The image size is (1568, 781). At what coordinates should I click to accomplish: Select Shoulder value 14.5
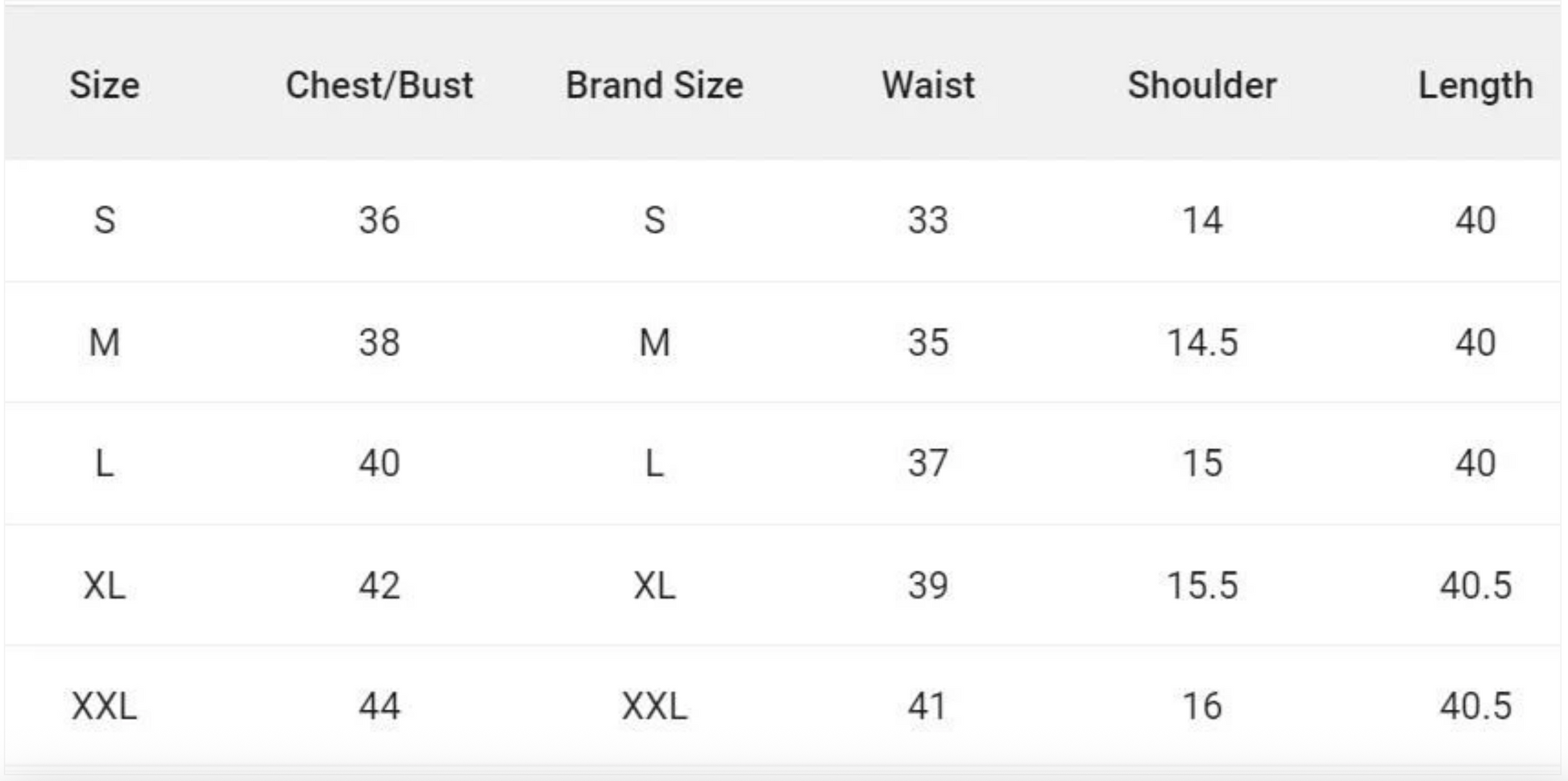(x=1202, y=343)
